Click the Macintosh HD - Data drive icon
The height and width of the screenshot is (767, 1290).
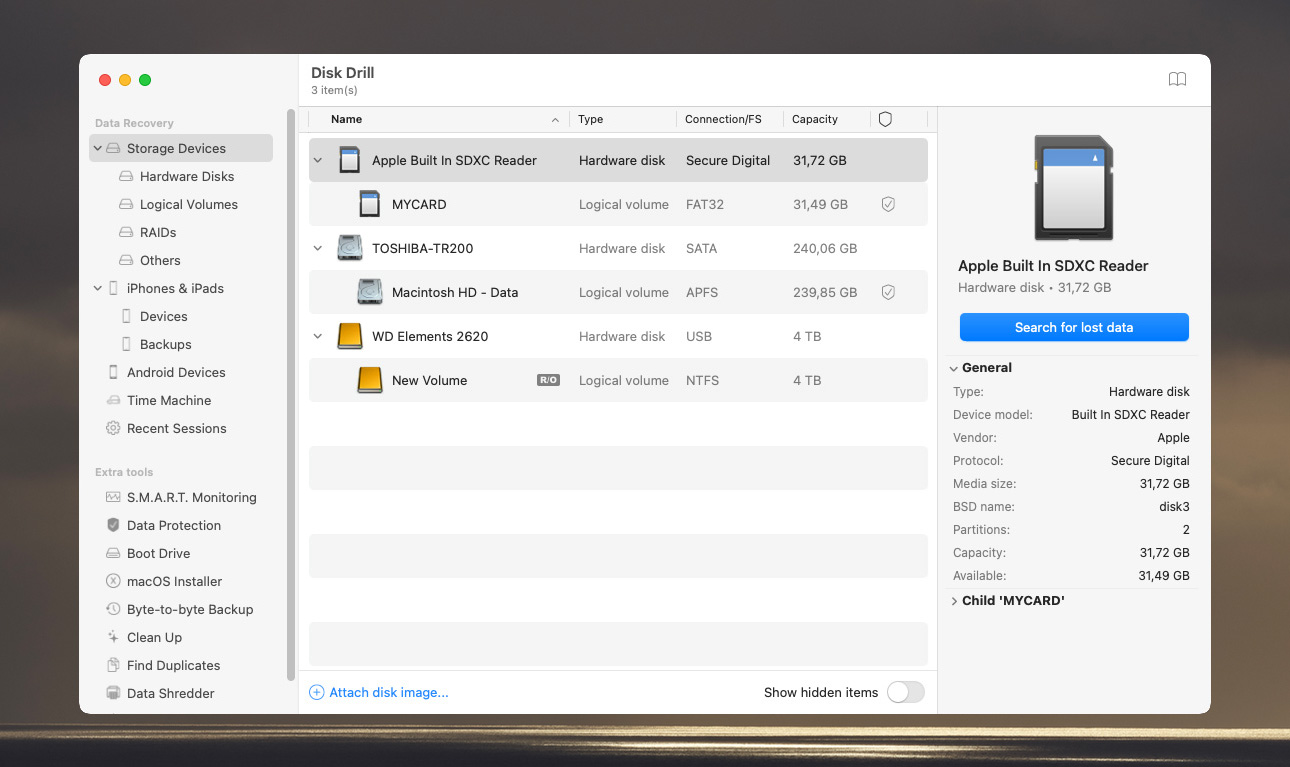(x=369, y=292)
